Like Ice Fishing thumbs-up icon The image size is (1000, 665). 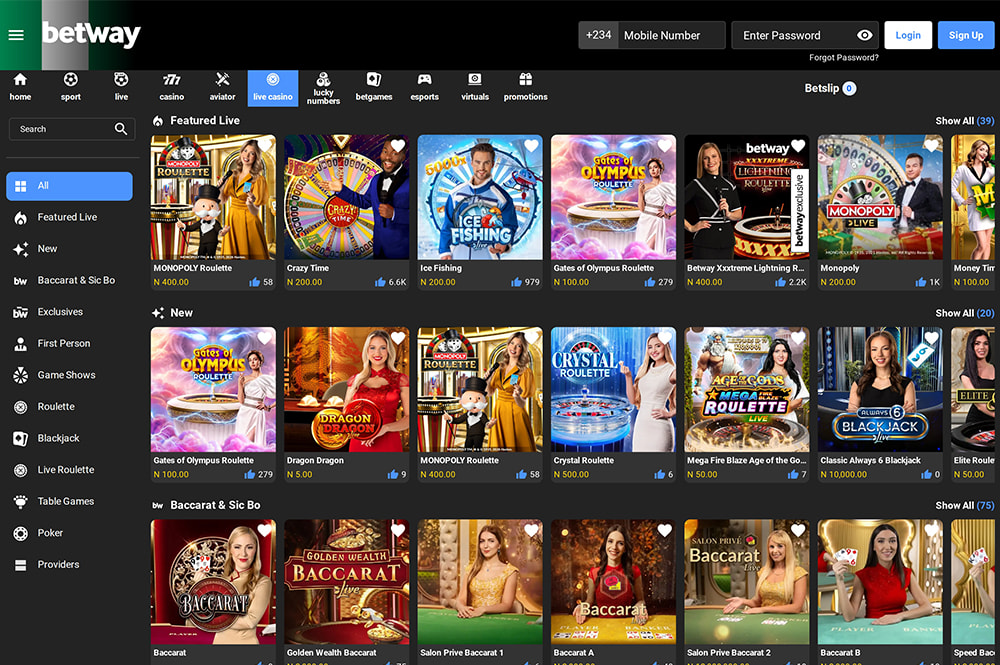pyautogui.click(x=516, y=282)
